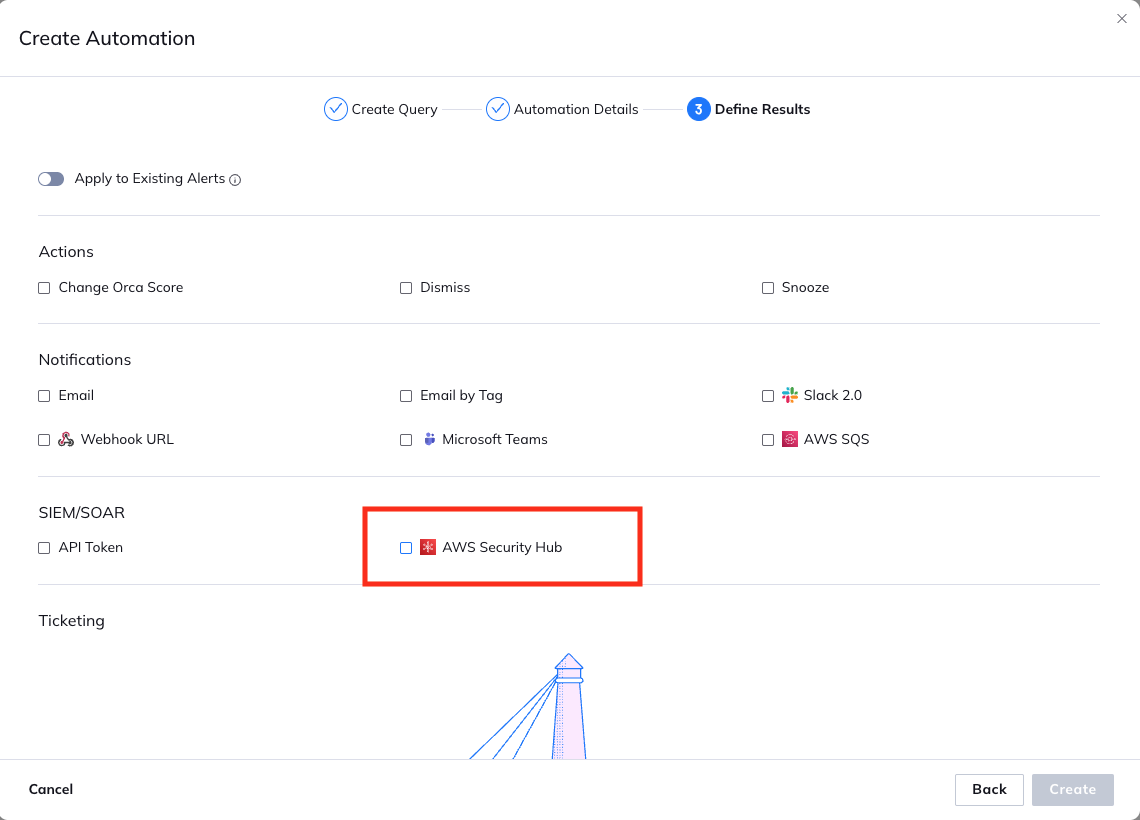1140x820 pixels.
Task: Enable the Dismiss action checkbox
Action: pos(406,288)
